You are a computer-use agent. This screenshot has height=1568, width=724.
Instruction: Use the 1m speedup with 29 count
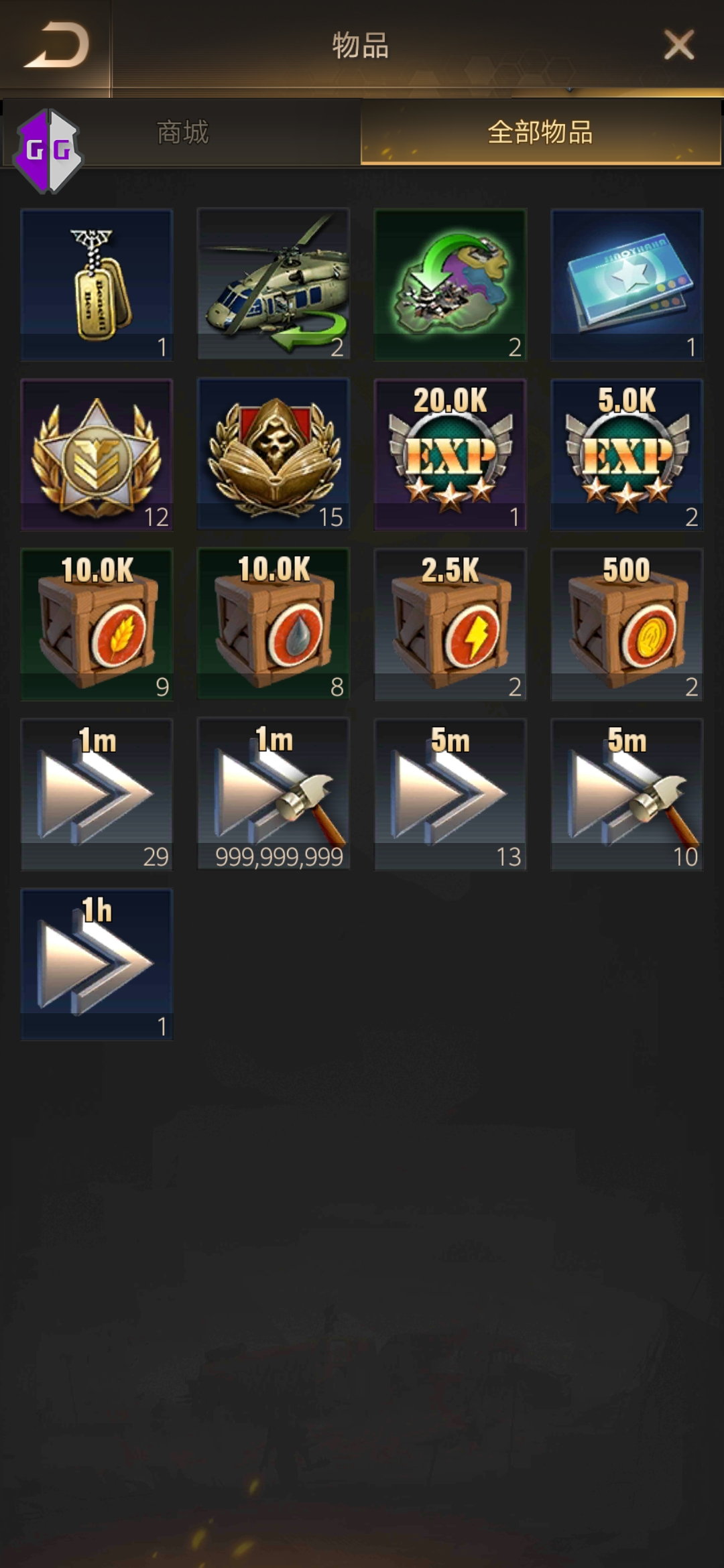pos(97,795)
